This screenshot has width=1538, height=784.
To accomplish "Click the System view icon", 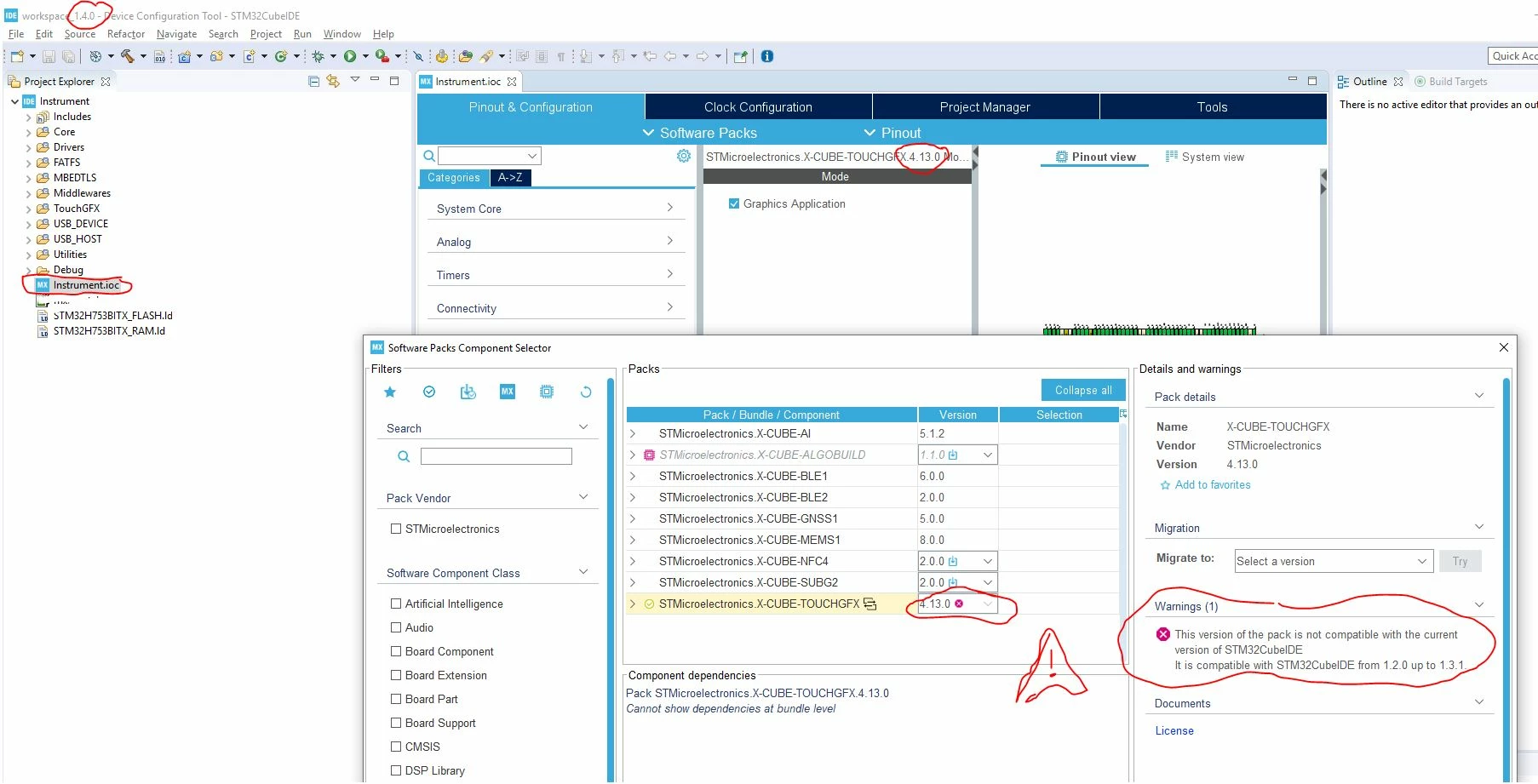I will pyautogui.click(x=1172, y=157).
